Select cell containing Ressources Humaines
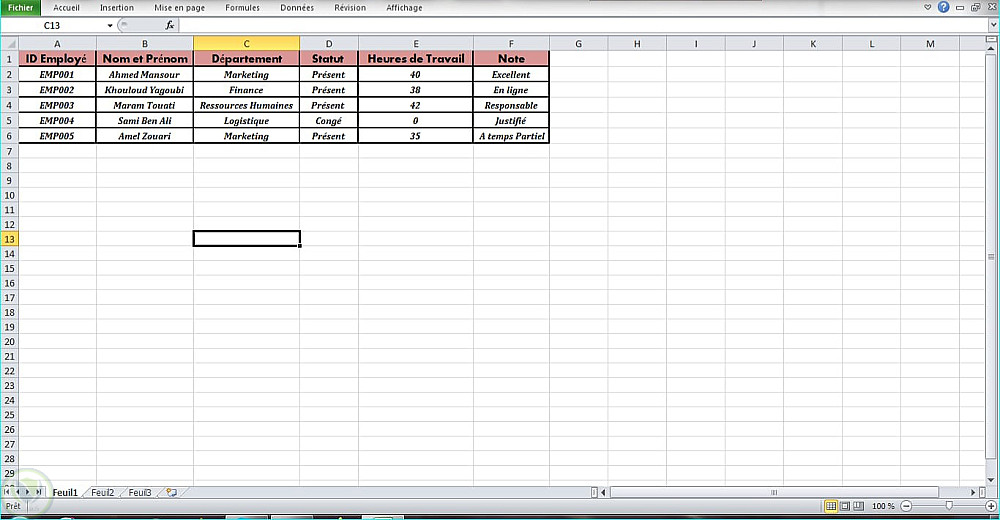The width and height of the screenshot is (1000, 520). tap(246, 105)
